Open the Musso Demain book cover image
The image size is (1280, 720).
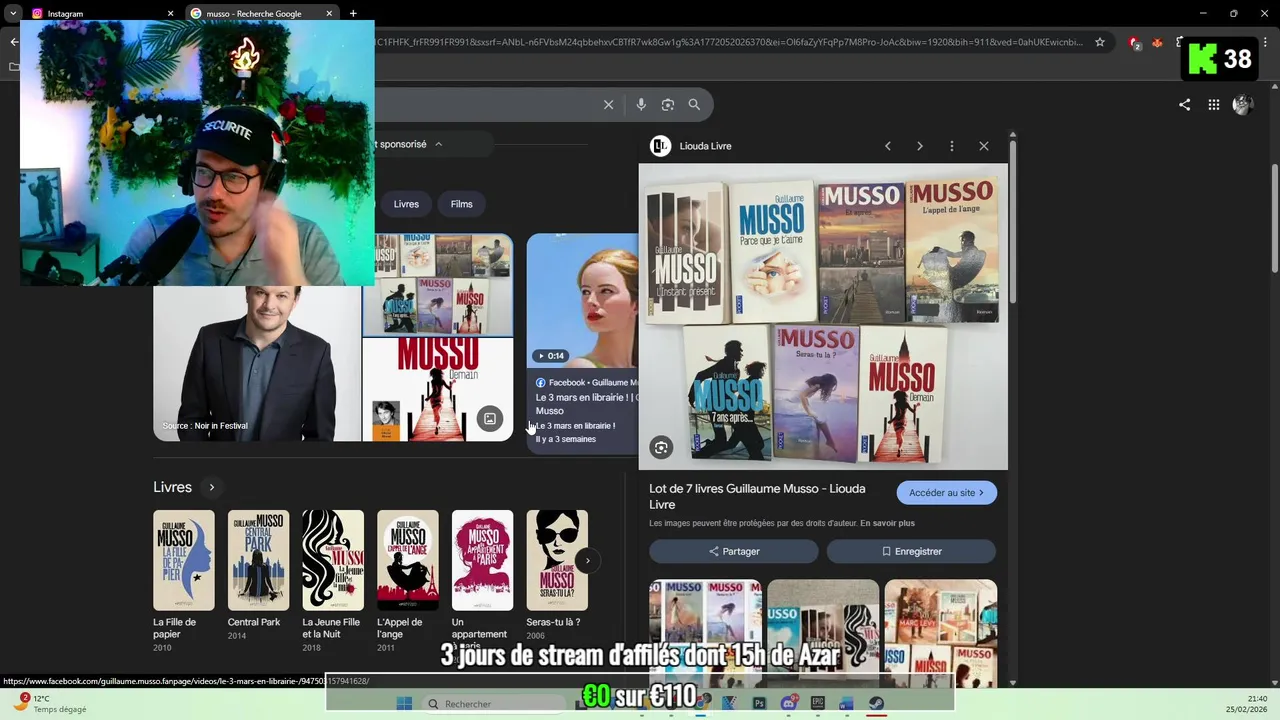[x=437, y=389]
